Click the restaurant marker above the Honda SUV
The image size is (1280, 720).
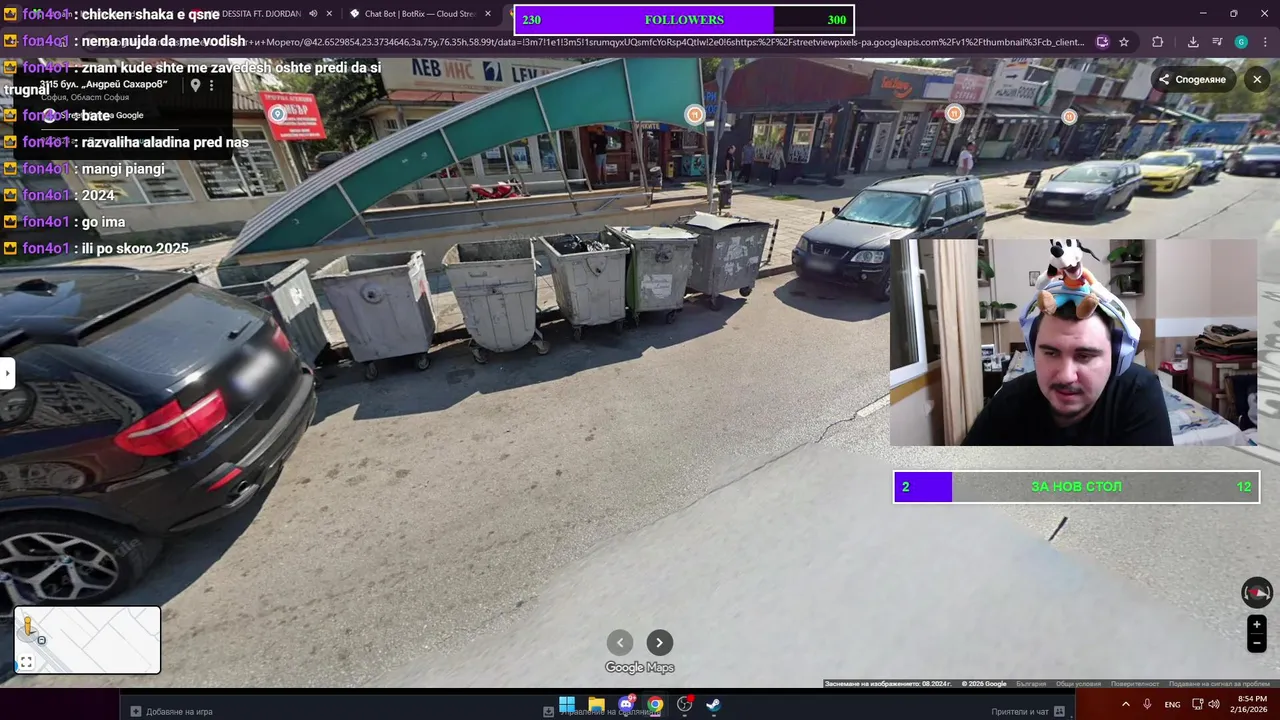point(954,114)
